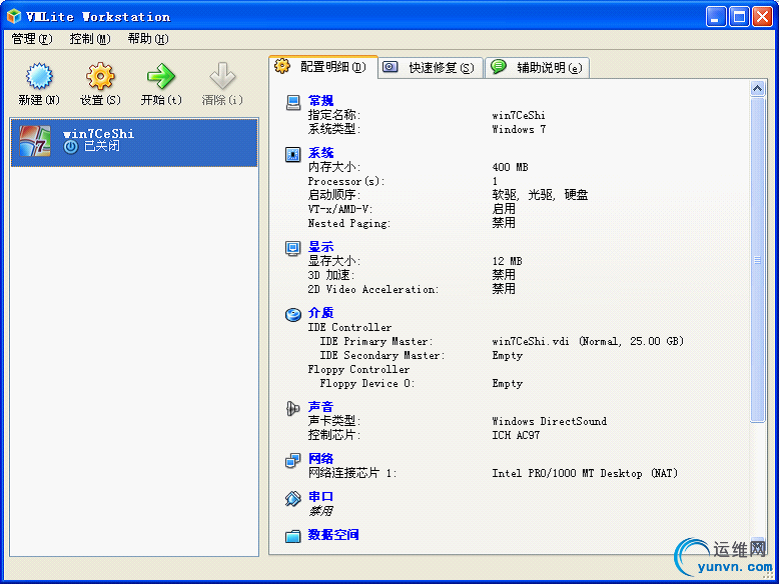
Task: Click the 网络 network section icon
Action: point(293,460)
